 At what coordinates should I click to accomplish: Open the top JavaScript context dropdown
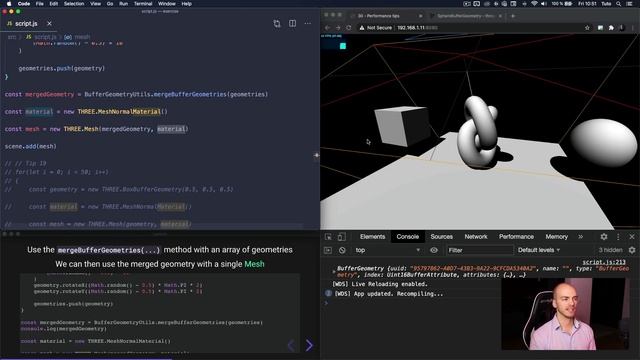[x=387, y=250]
